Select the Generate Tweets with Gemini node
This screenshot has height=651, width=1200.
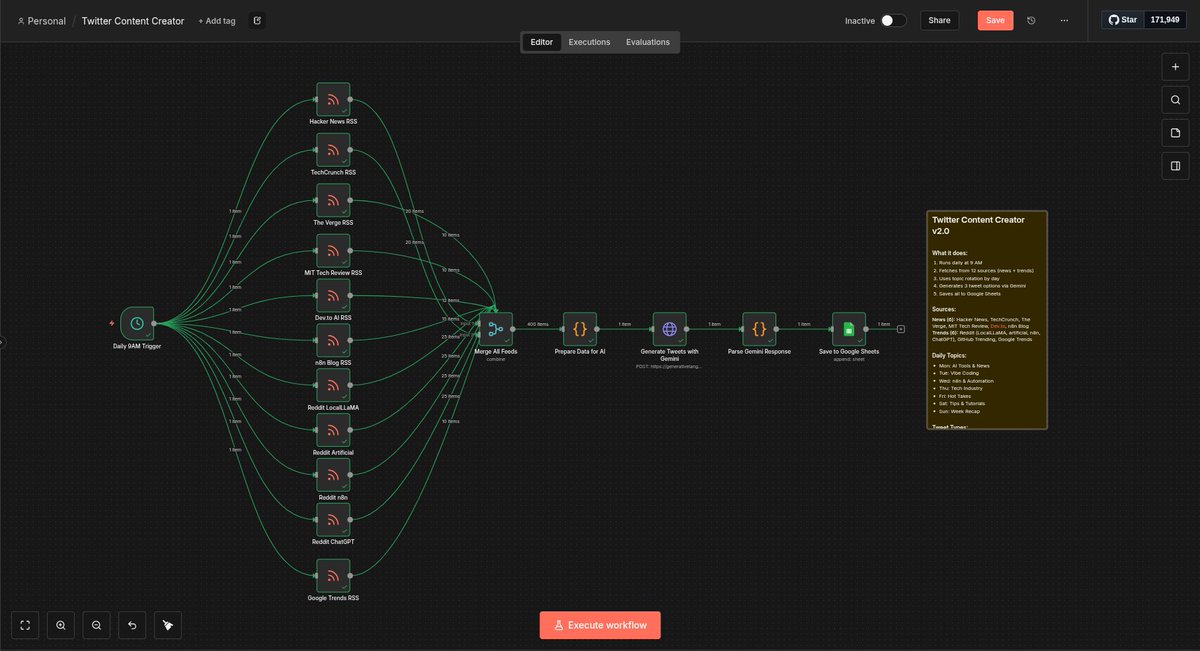(x=670, y=328)
